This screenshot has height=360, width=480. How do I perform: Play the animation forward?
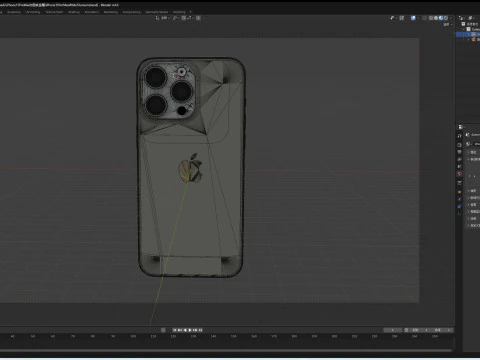point(190,330)
